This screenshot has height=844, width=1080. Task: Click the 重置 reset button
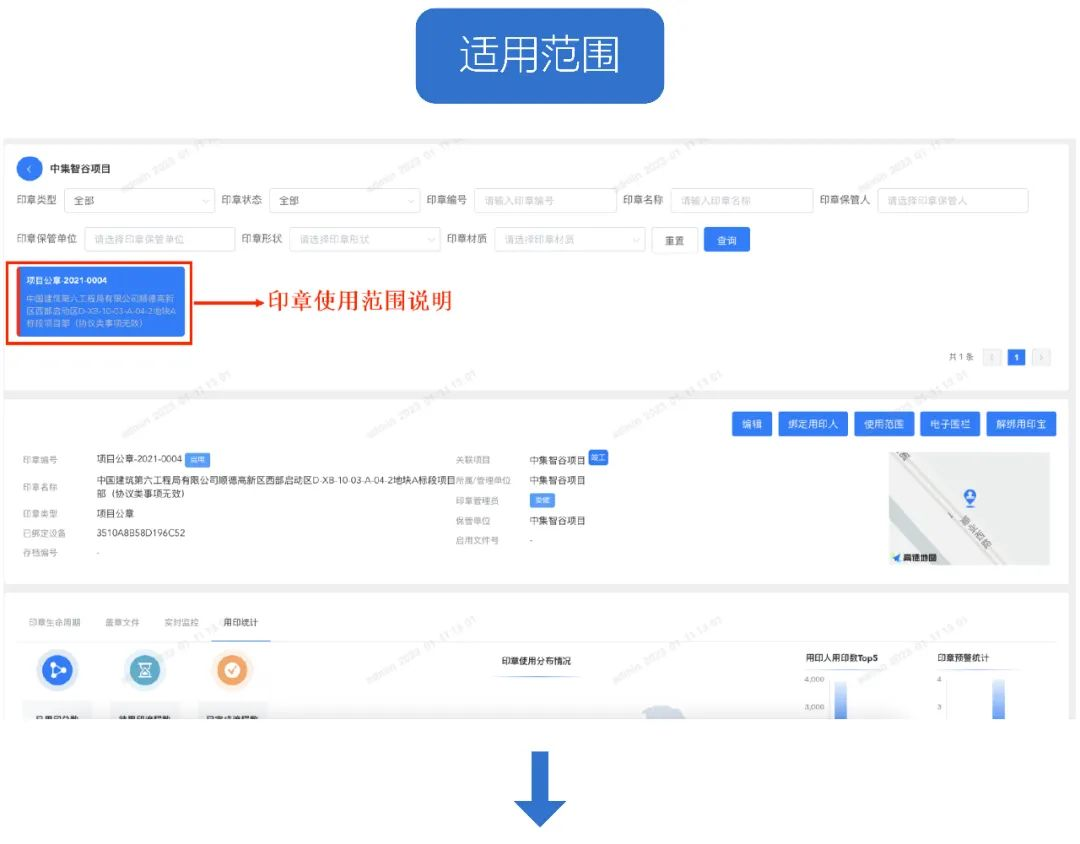click(x=674, y=240)
